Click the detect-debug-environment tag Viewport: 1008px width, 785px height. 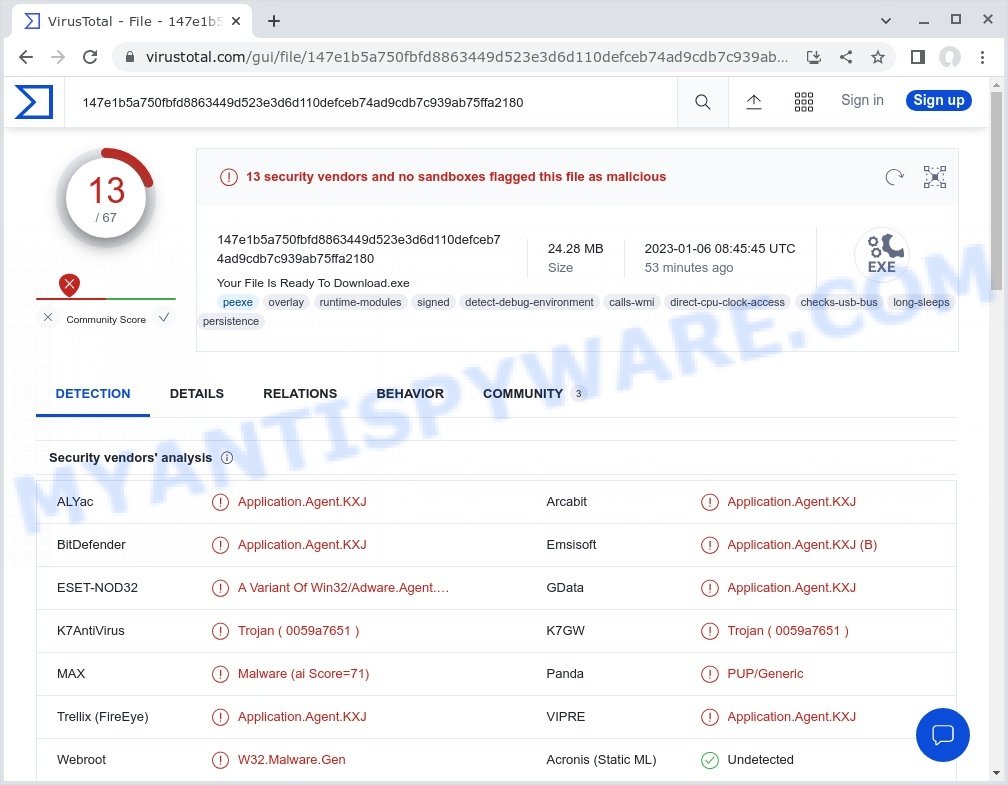pyautogui.click(x=529, y=302)
